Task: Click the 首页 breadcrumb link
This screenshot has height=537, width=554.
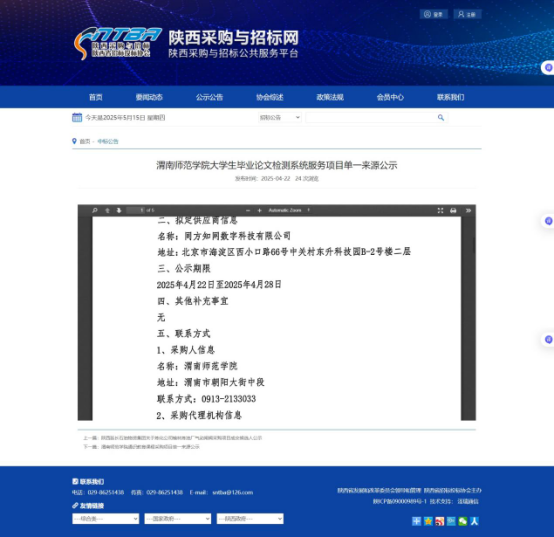Action: (85, 141)
